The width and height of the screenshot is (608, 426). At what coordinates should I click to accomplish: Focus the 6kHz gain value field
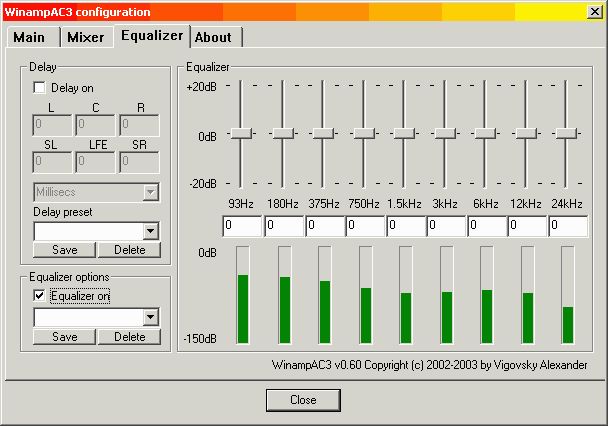tap(487, 226)
